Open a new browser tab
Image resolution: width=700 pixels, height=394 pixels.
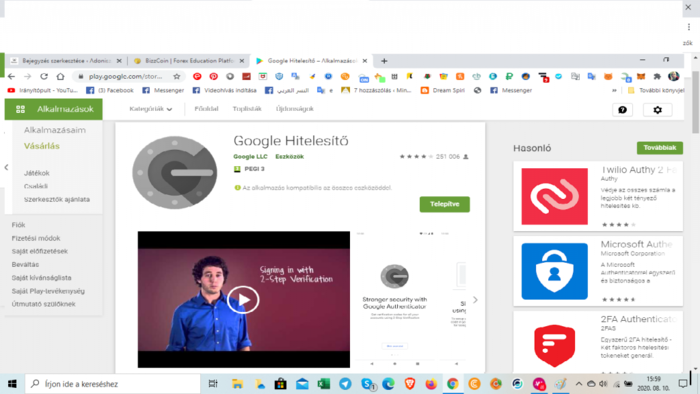pos(384,61)
